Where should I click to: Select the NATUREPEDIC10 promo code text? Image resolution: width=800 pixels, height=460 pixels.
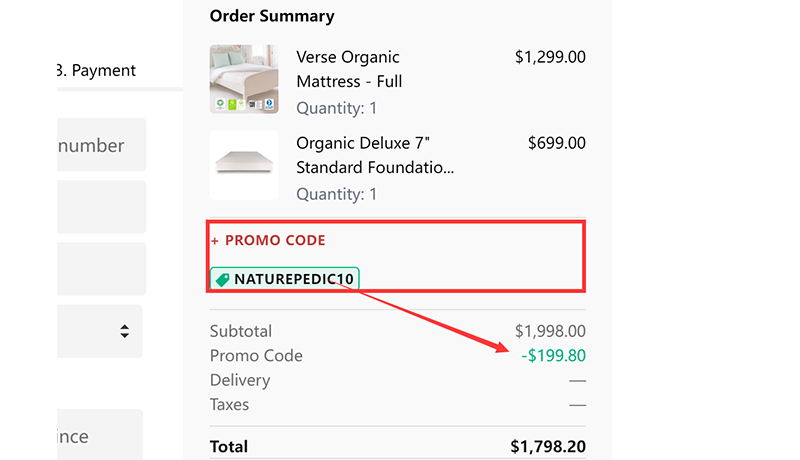pos(293,280)
